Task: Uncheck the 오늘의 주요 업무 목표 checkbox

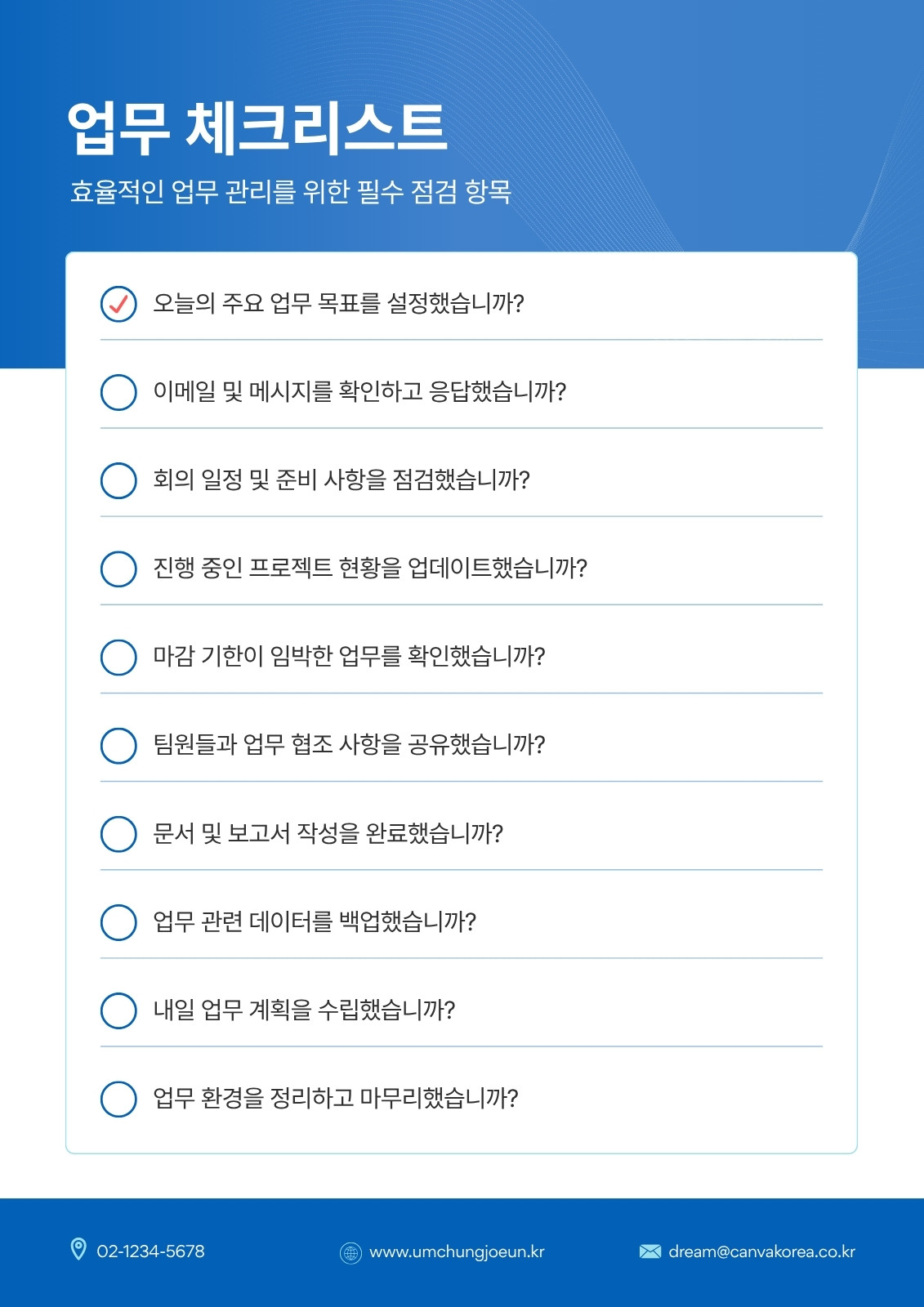Action: pos(118,304)
